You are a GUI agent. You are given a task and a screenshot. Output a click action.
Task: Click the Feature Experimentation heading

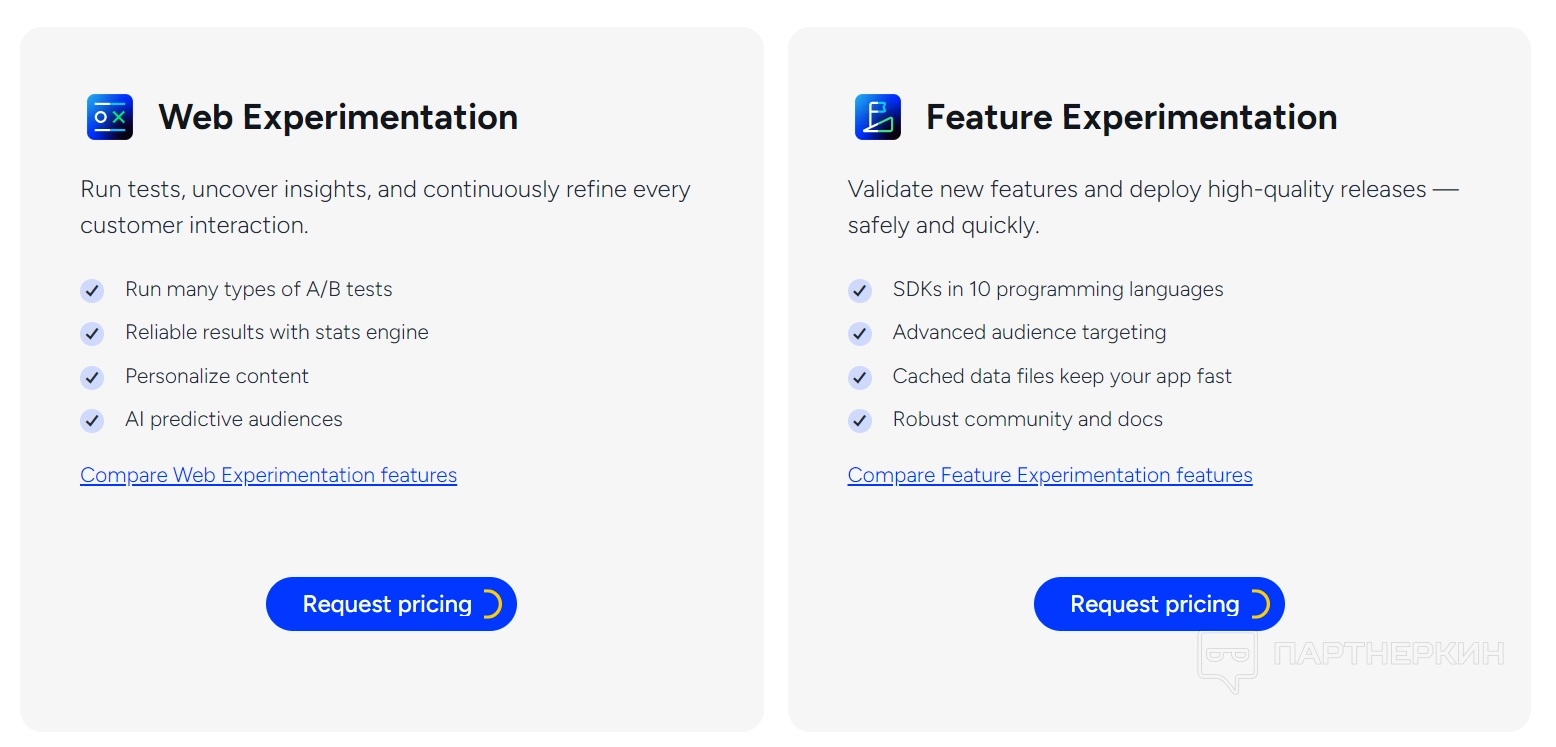coord(1131,117)
